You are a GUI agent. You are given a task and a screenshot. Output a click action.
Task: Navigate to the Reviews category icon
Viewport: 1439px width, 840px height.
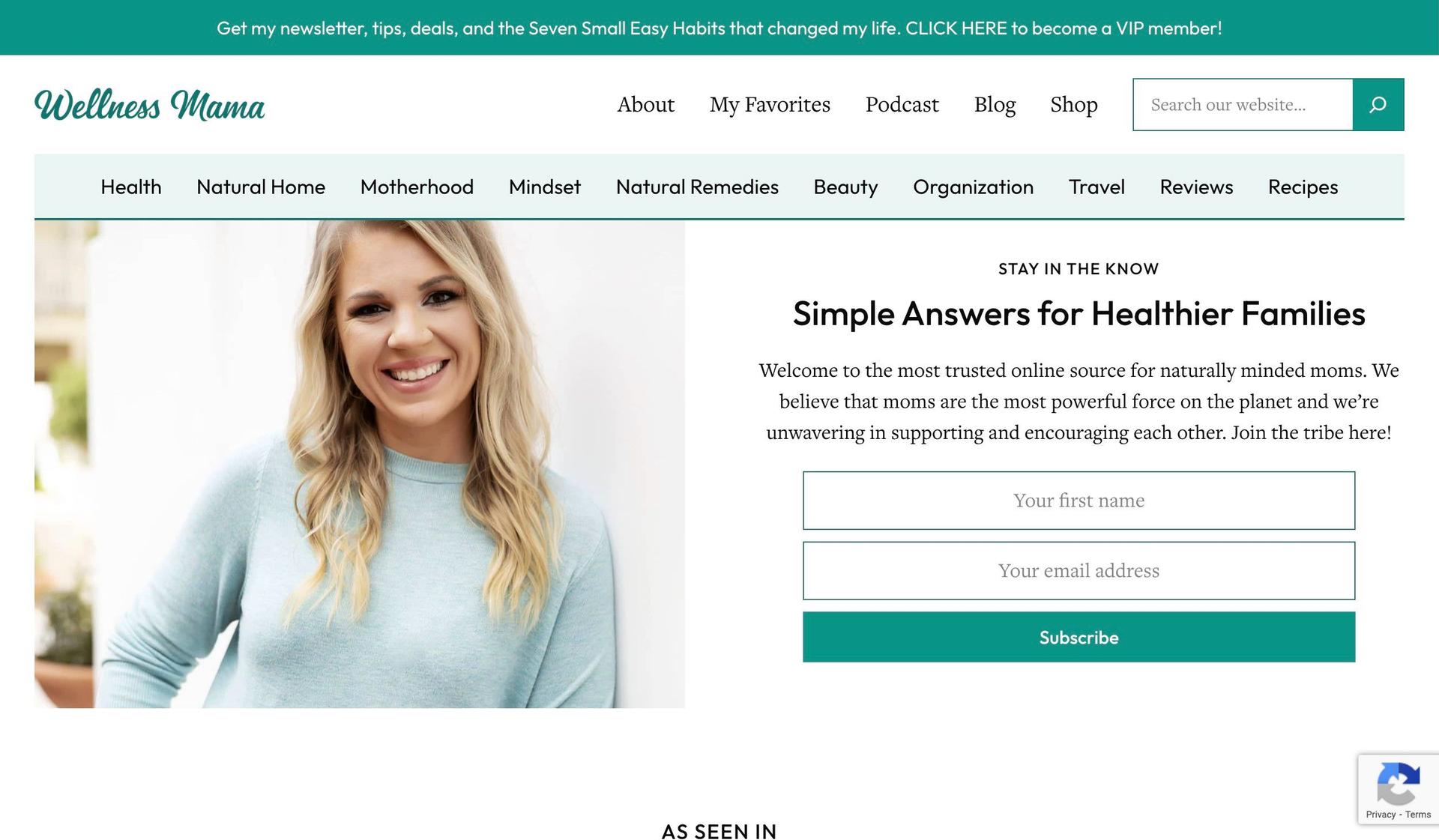pos(1196,186)
